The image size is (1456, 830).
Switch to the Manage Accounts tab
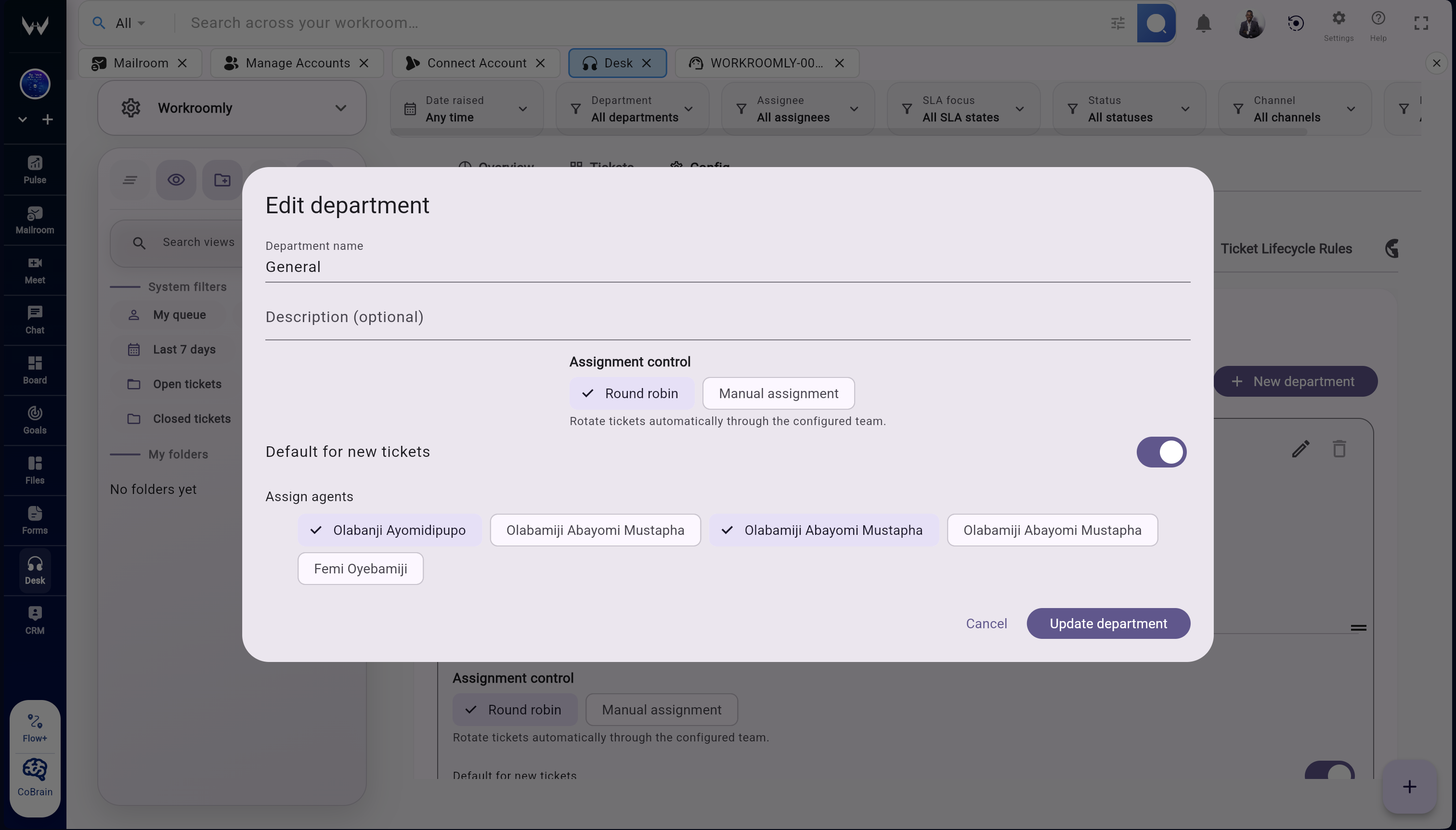coord(297,63)
